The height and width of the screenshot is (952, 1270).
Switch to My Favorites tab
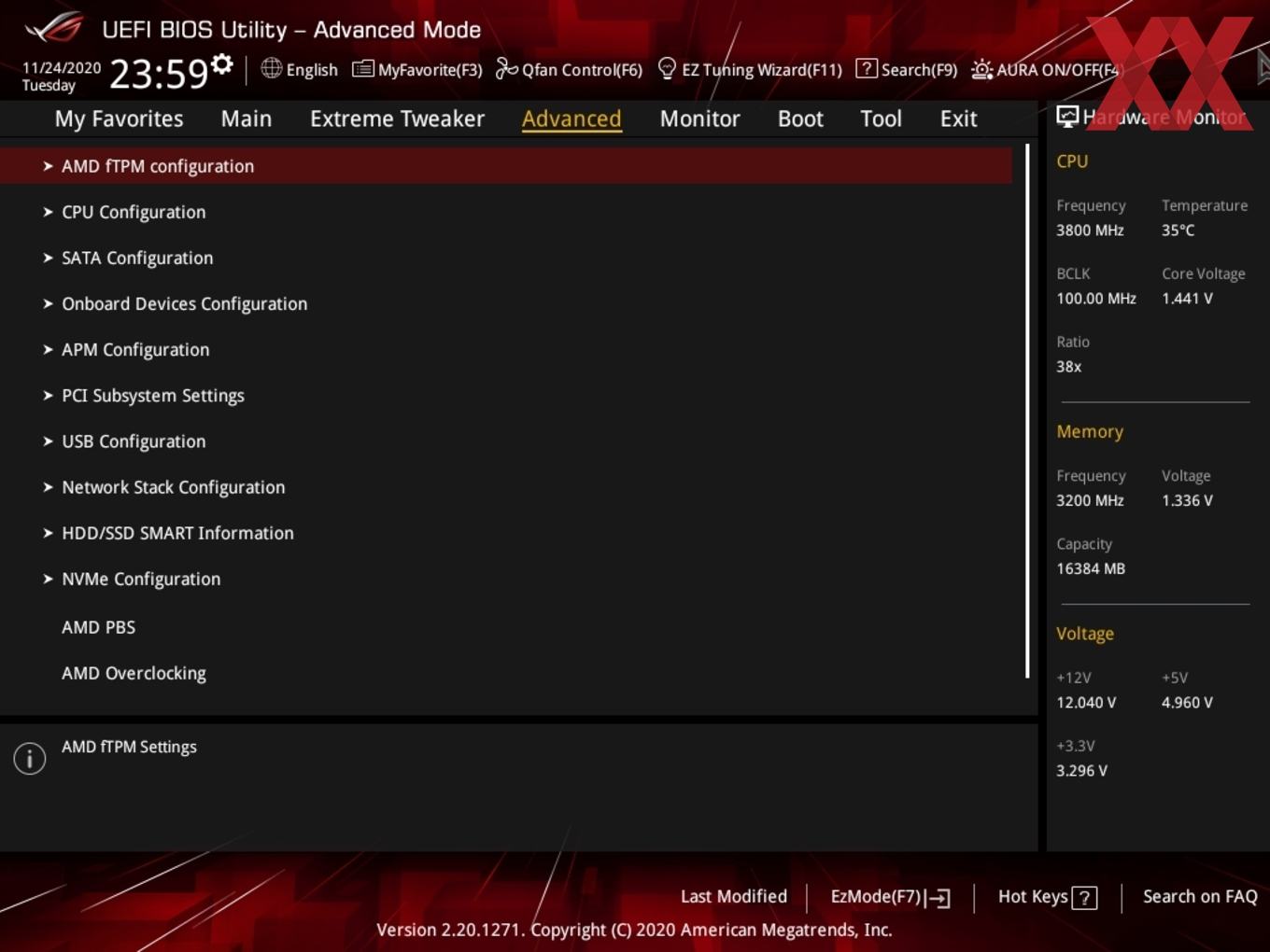pos(119,119)
